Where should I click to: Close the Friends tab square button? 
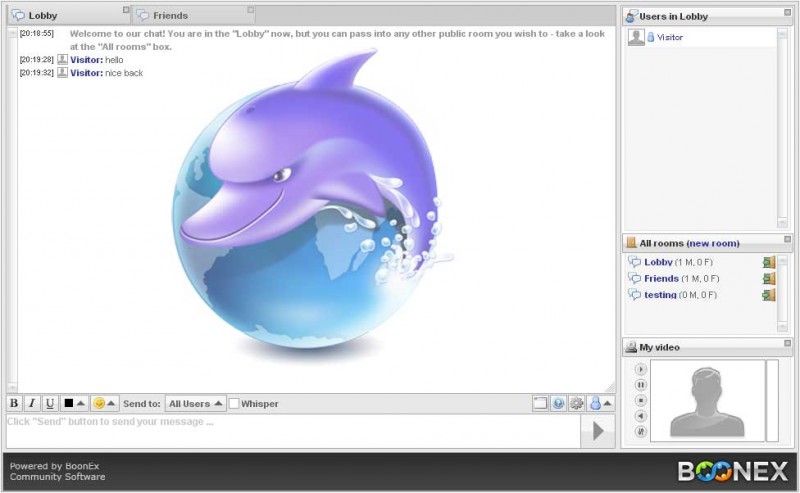[251, 10]
